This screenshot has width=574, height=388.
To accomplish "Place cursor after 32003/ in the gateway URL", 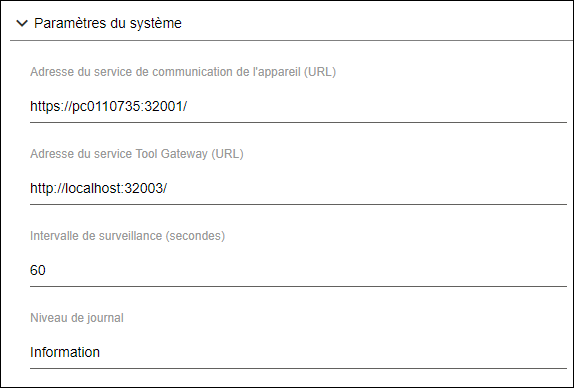I will click(167, 188).
